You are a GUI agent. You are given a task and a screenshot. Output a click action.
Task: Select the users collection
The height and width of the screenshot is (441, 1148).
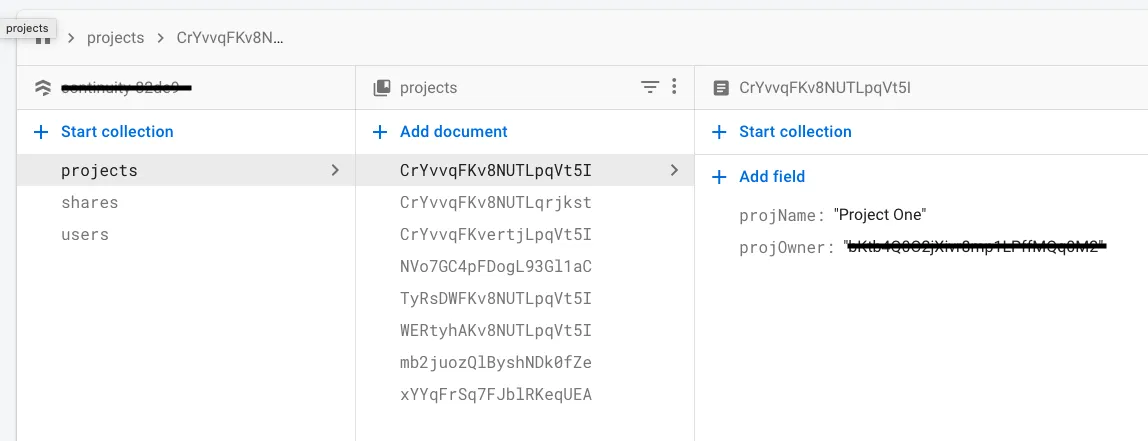point(85,235)
